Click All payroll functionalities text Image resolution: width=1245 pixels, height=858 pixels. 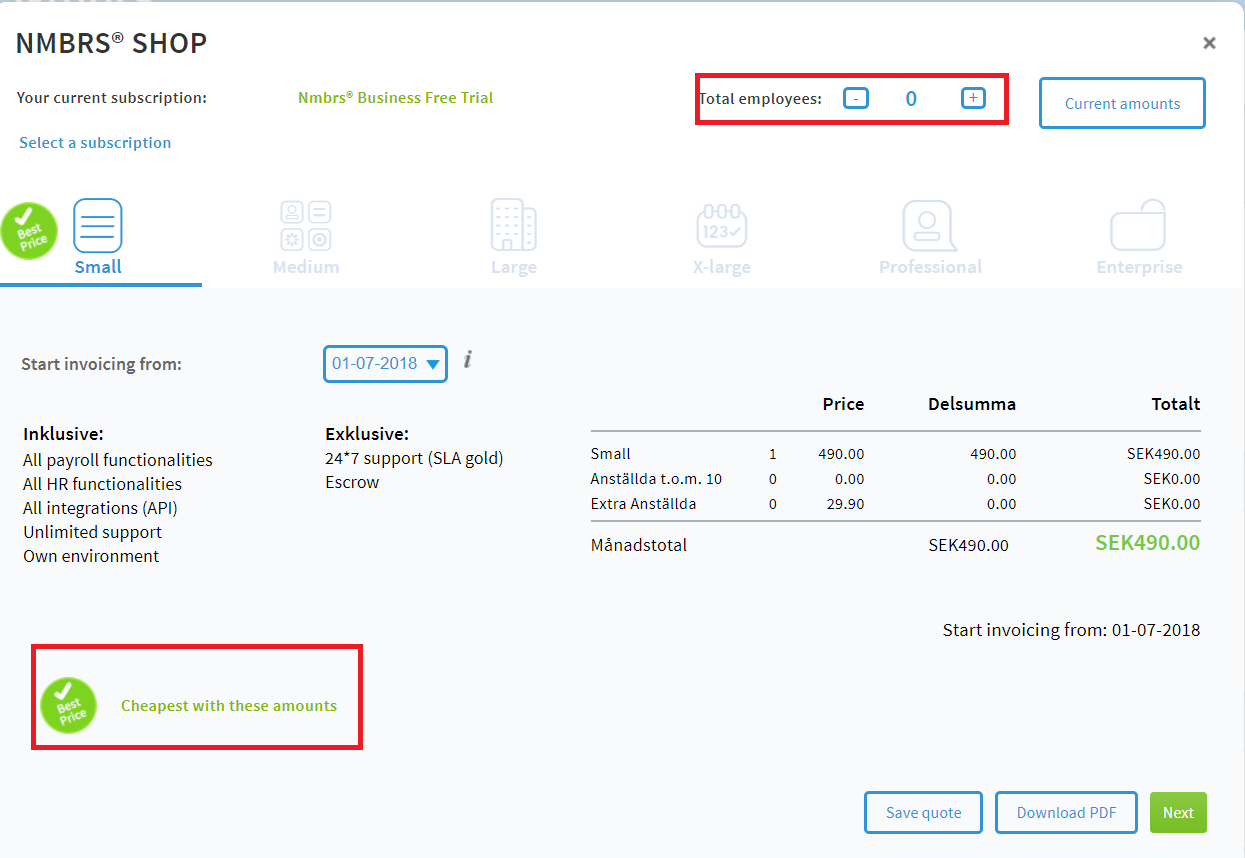[118, 460]
